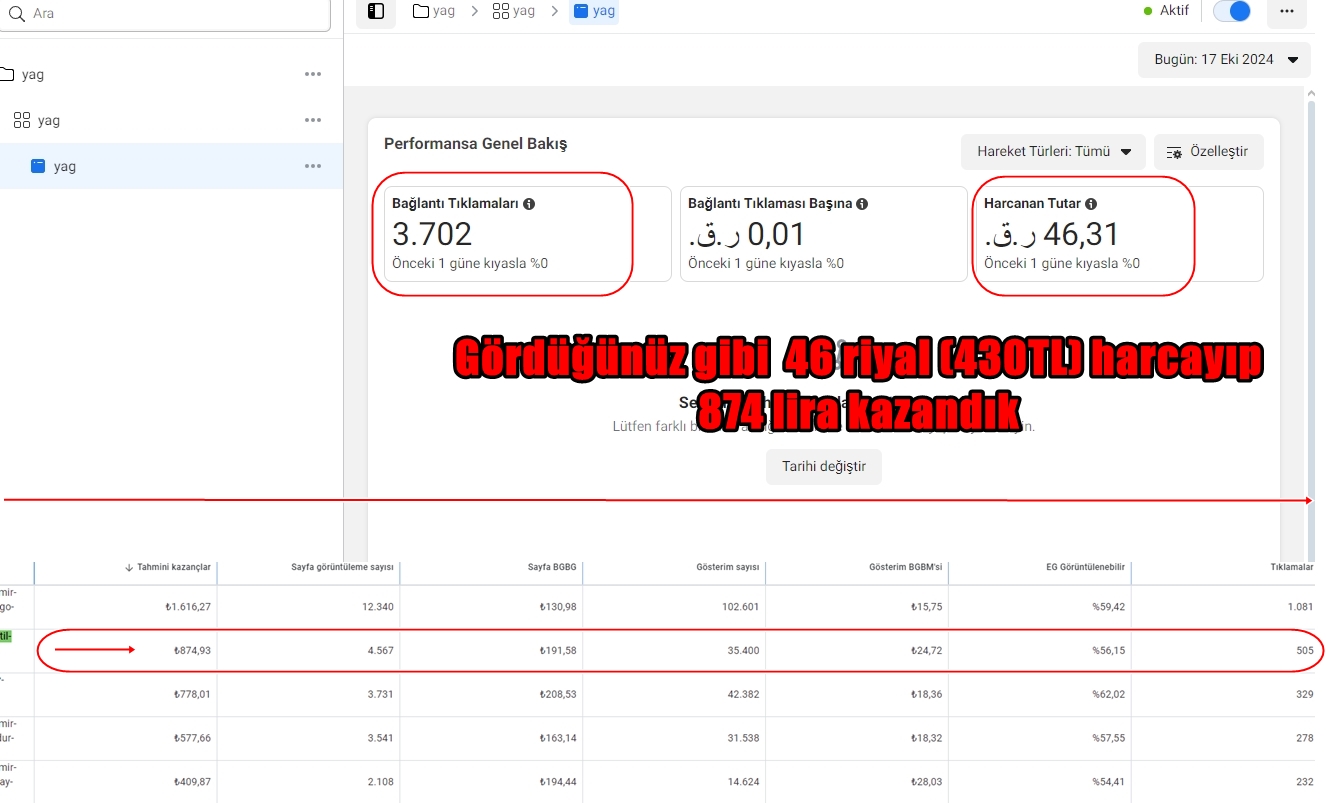Click the ₺15,75 Gösterim BGBM cell
The height and width of the screenshot is (803, 1326).
[926, 607]
